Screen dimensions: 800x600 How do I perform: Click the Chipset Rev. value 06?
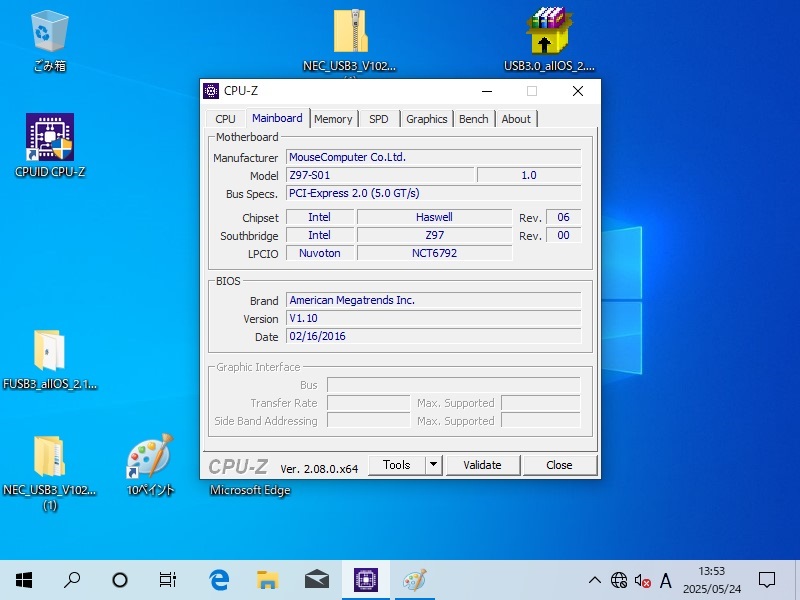[x=563, y=217]
